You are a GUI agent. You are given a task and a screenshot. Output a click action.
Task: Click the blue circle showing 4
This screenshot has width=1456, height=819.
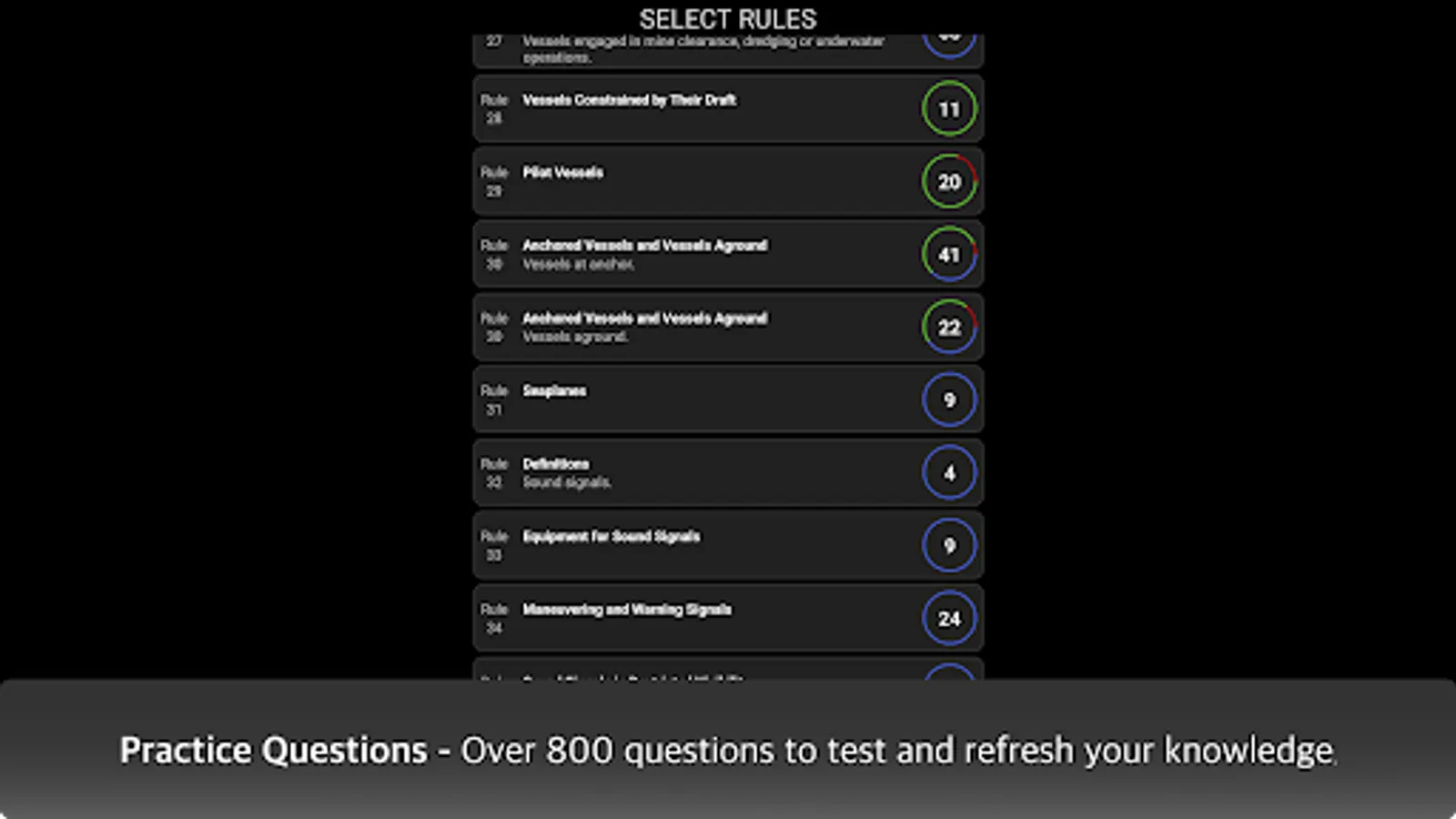[949, 473]
